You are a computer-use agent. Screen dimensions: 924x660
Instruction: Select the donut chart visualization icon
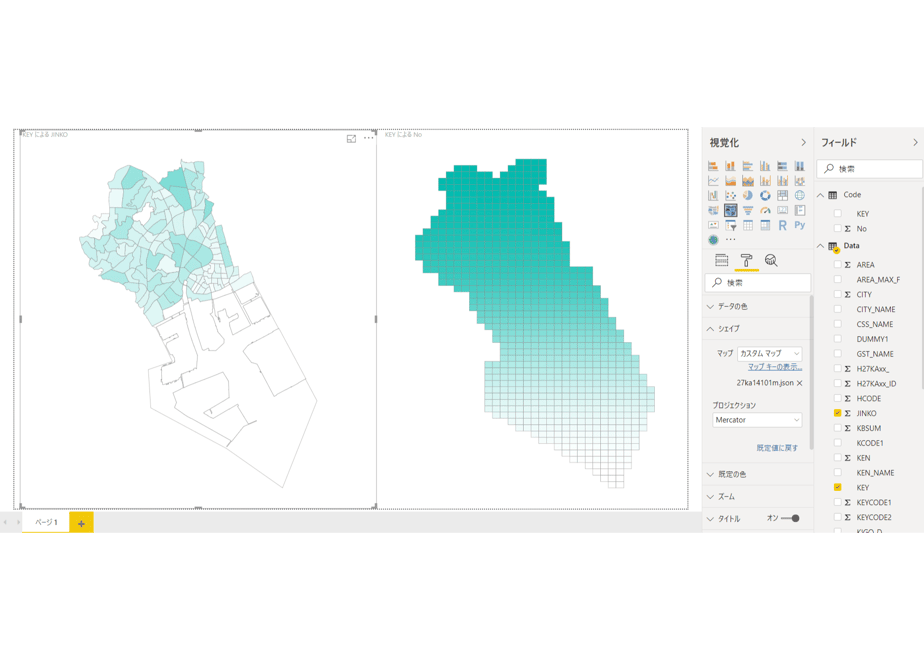765,196
